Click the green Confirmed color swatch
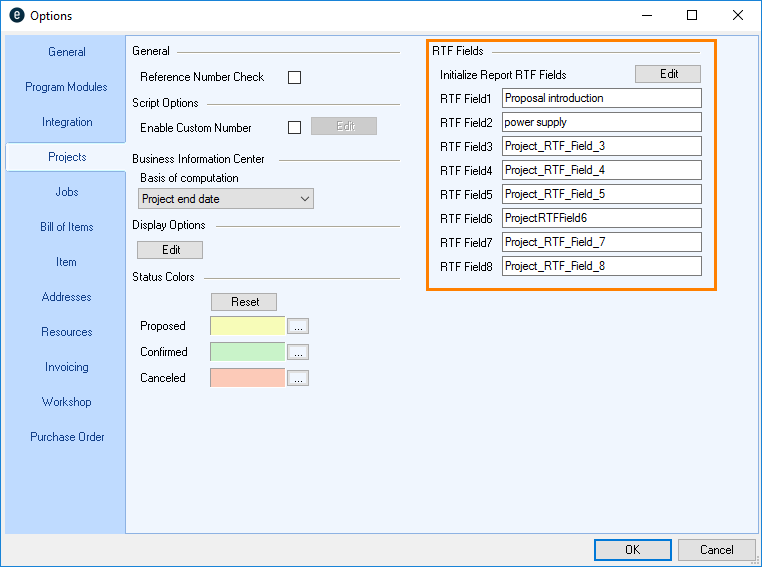The width and height of the screenshot is (762, 567). pyautogui.click(x=248, y=352)
